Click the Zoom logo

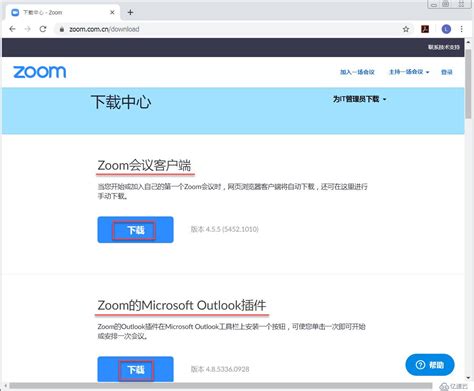tap(40, 72)
